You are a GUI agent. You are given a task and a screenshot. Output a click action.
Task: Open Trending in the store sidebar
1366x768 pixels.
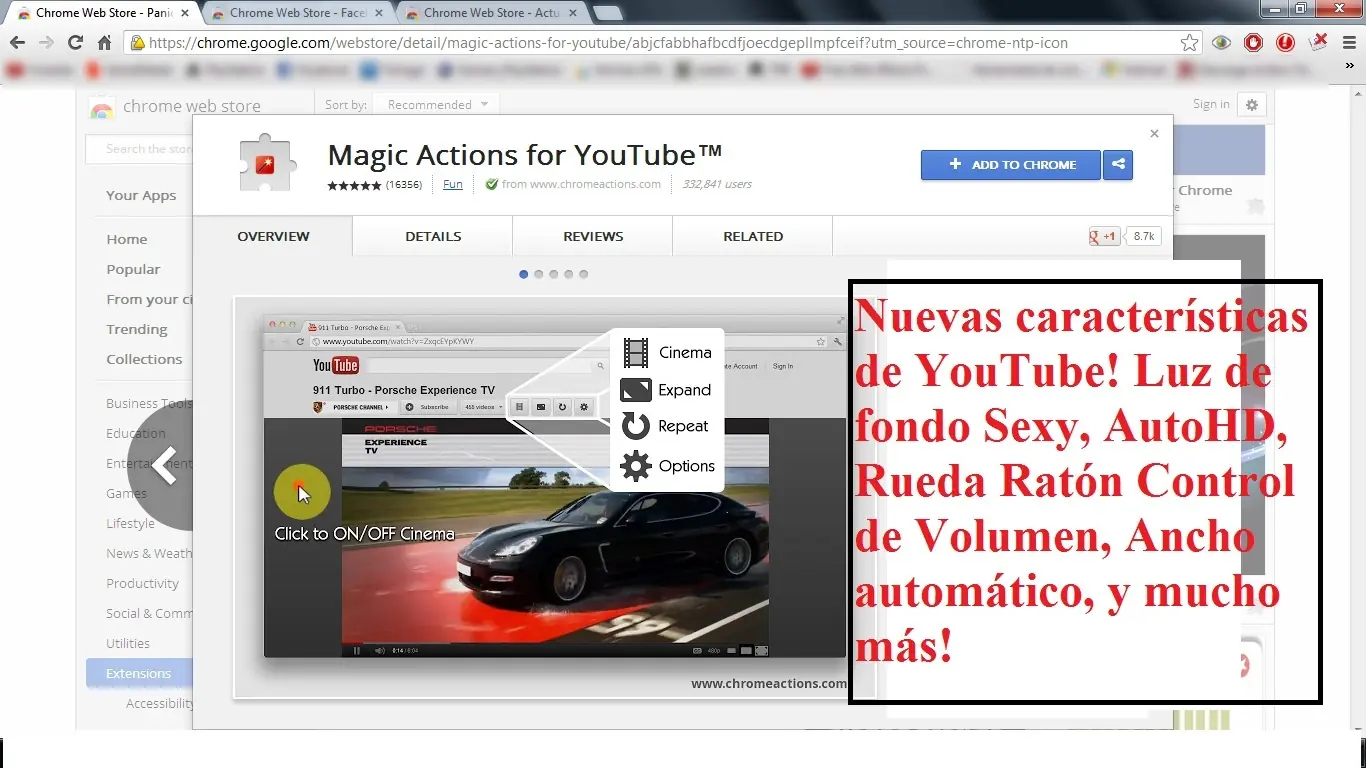click(x=137, y=329)
